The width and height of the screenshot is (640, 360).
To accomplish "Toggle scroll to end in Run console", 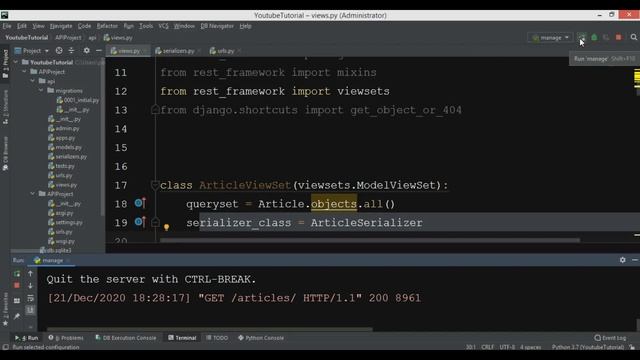I will point(30,310).
